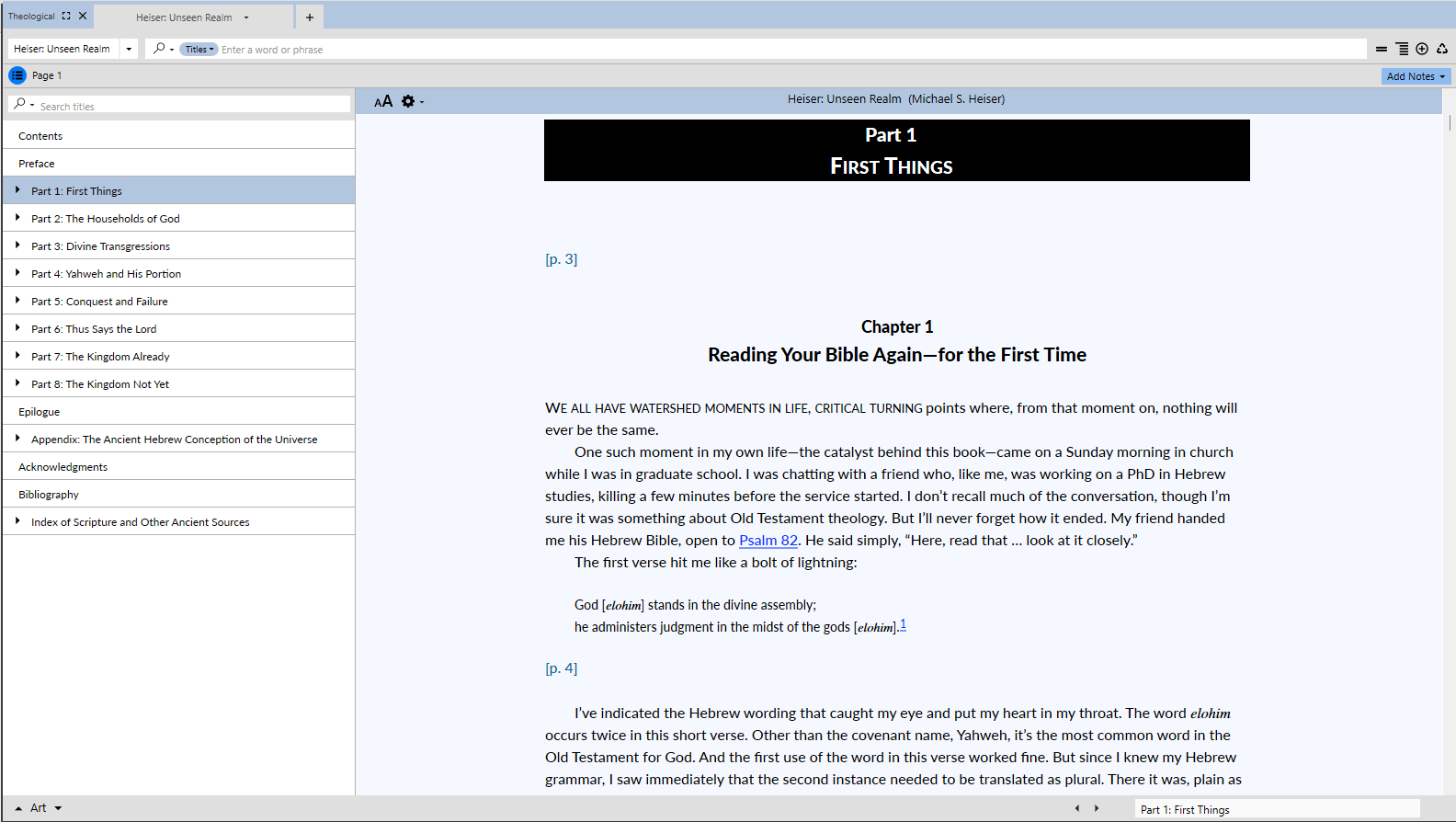The width and height of the screenshot is (1456, 822).
Task: Click the recycle triangle icon
Action: 1442,49
